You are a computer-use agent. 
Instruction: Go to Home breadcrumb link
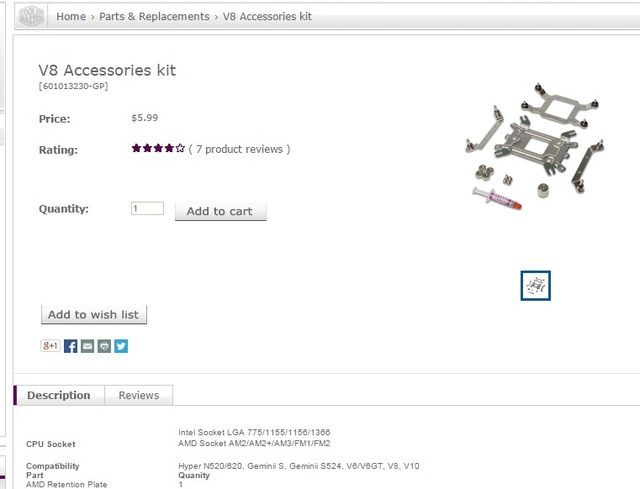pos(71,17)
